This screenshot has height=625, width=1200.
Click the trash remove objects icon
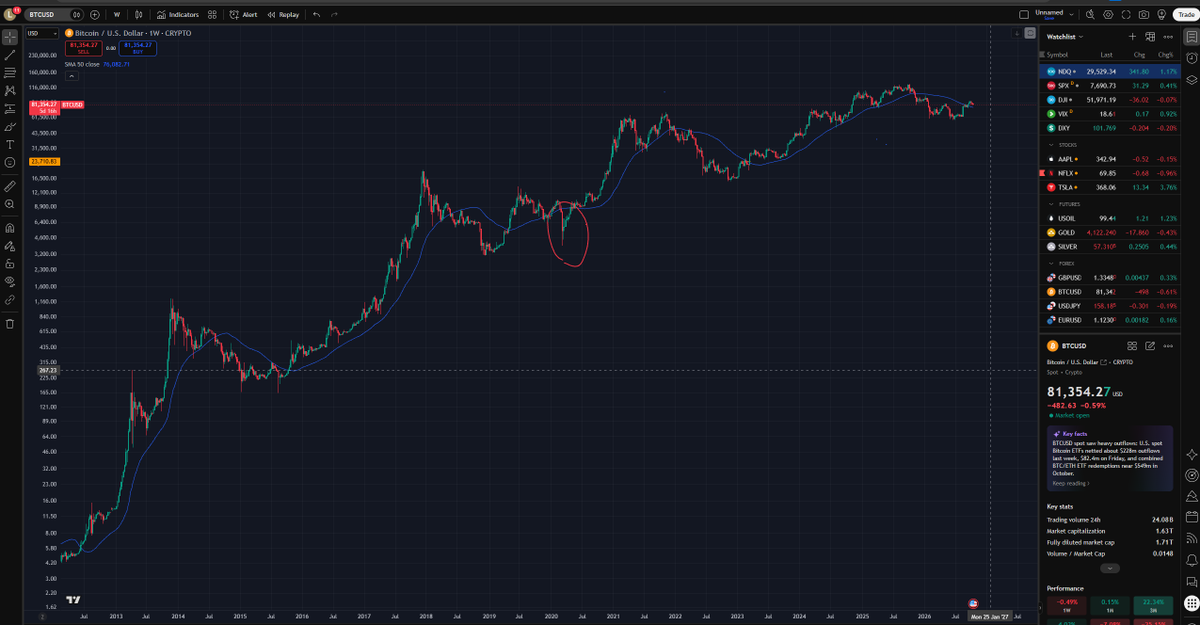[x=10, y=324]
